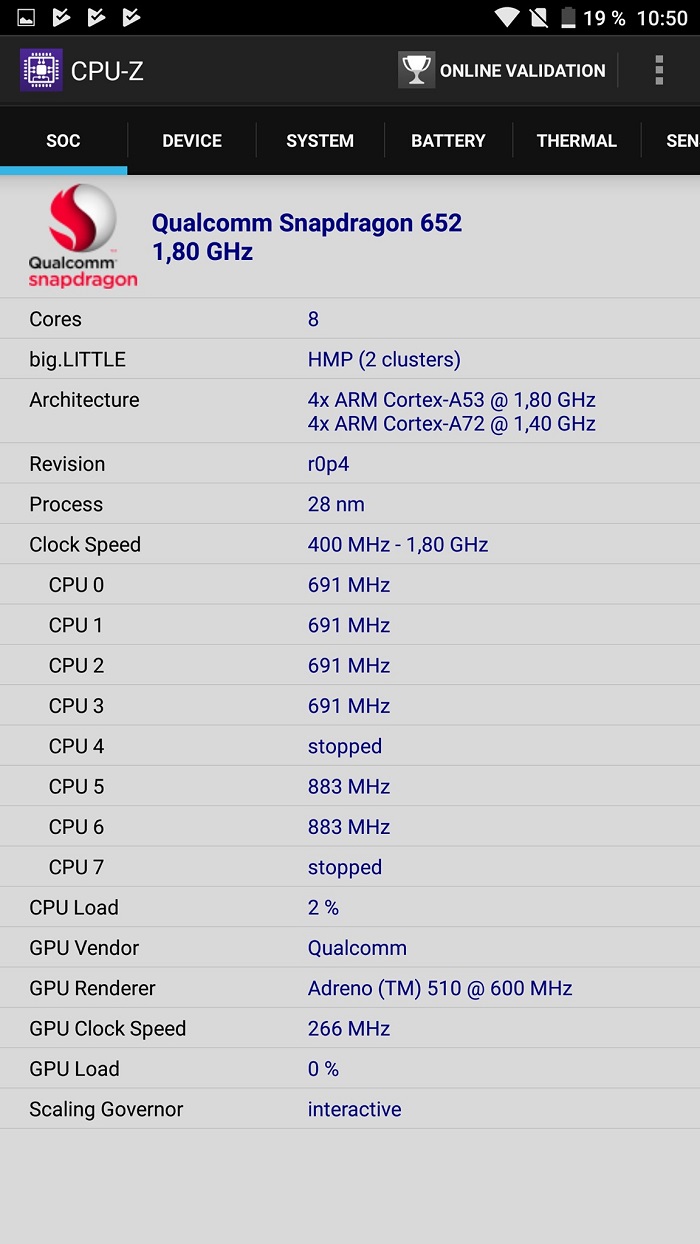Tap the Qualcomm Snapdragon logo
The width and height of the screenshot is (700, 1244).
[x=82, y=237]
